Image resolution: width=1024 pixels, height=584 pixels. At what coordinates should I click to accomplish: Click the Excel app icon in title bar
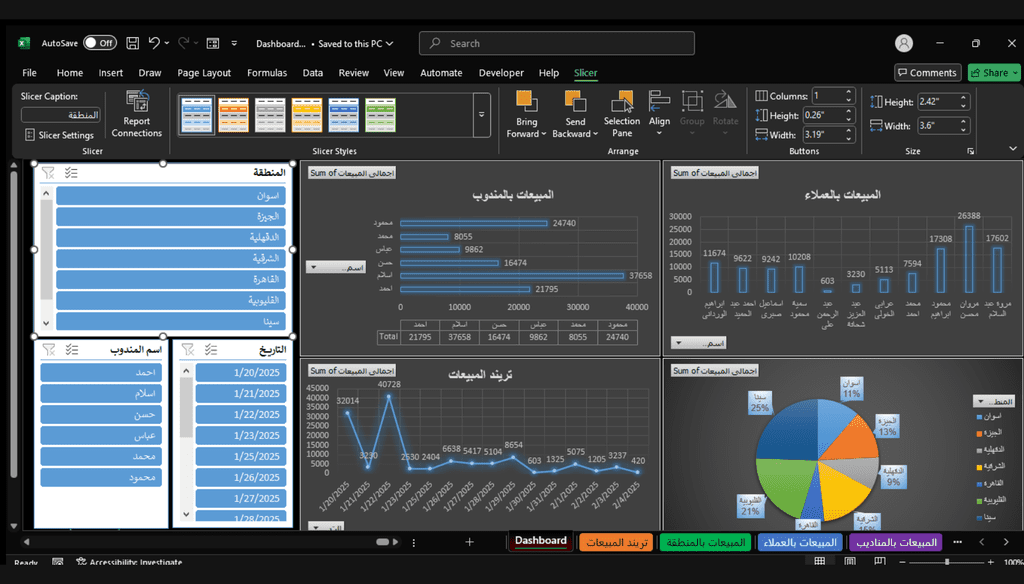tap(24, 43)
